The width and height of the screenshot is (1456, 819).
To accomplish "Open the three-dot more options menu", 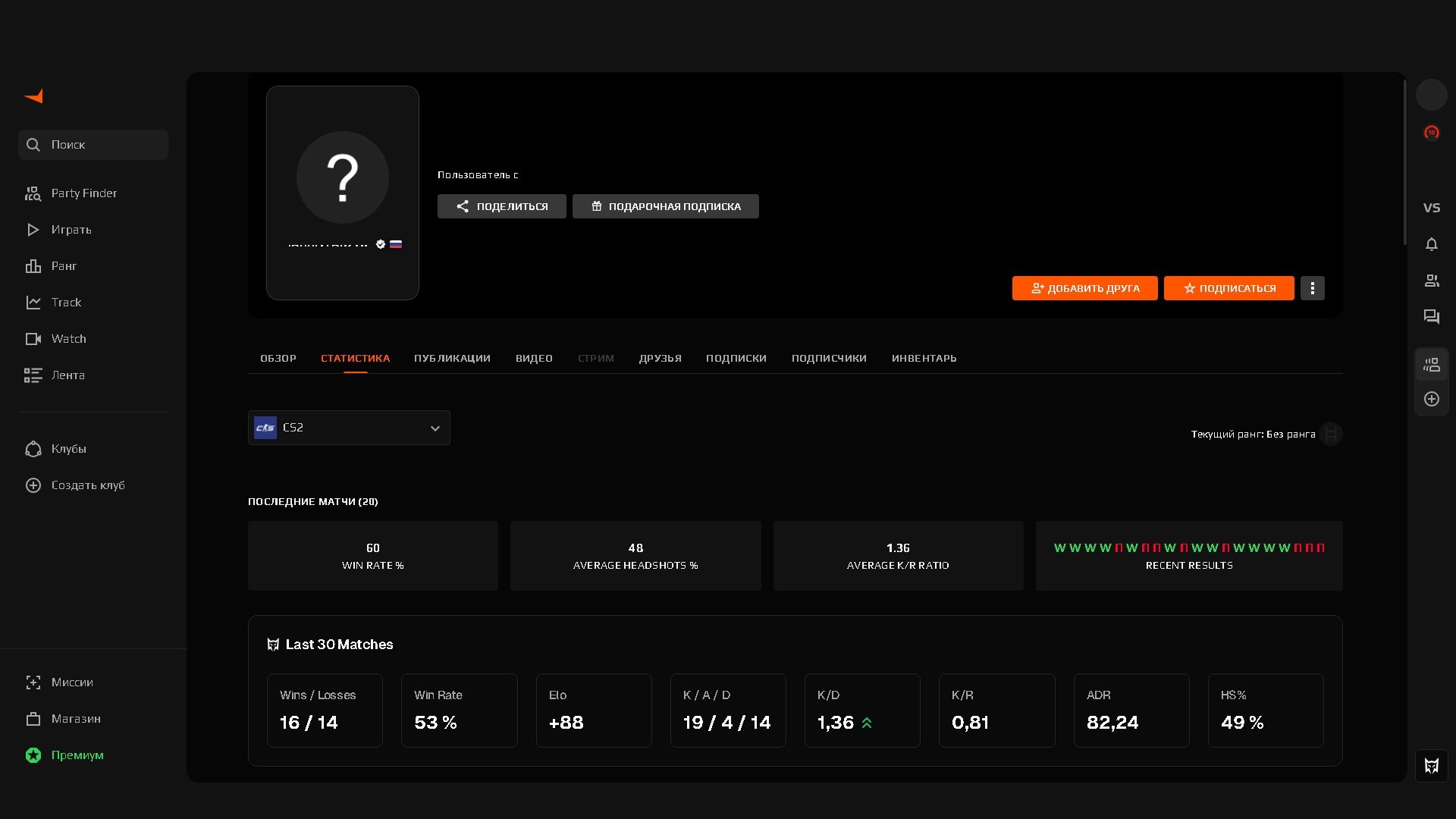I will point(1312,288).
